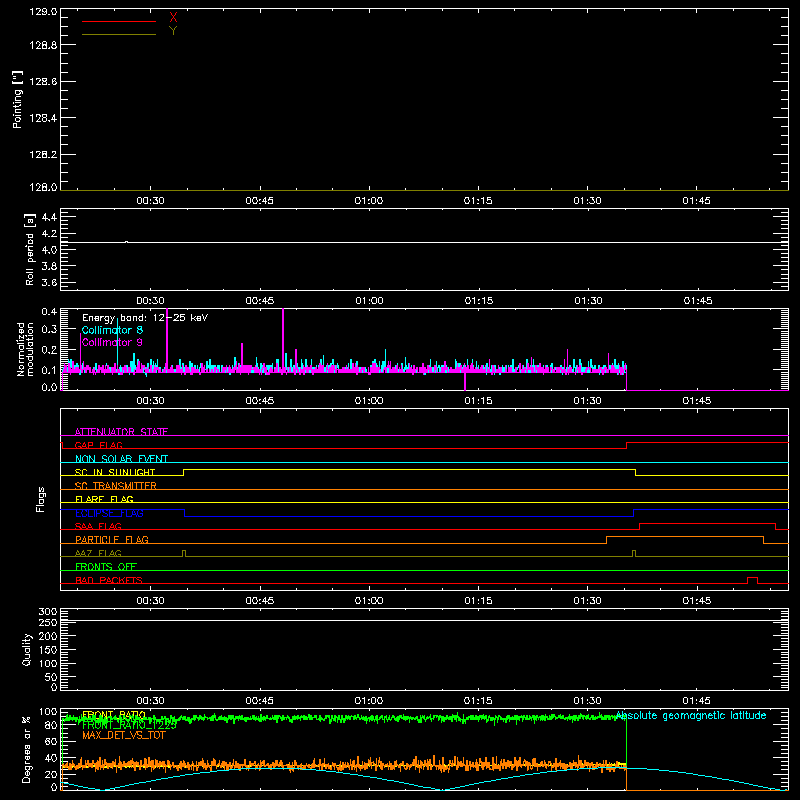Click the SC_TRANSMITTER flag label
The image size is (800, 800).
(x=116, y=485)
